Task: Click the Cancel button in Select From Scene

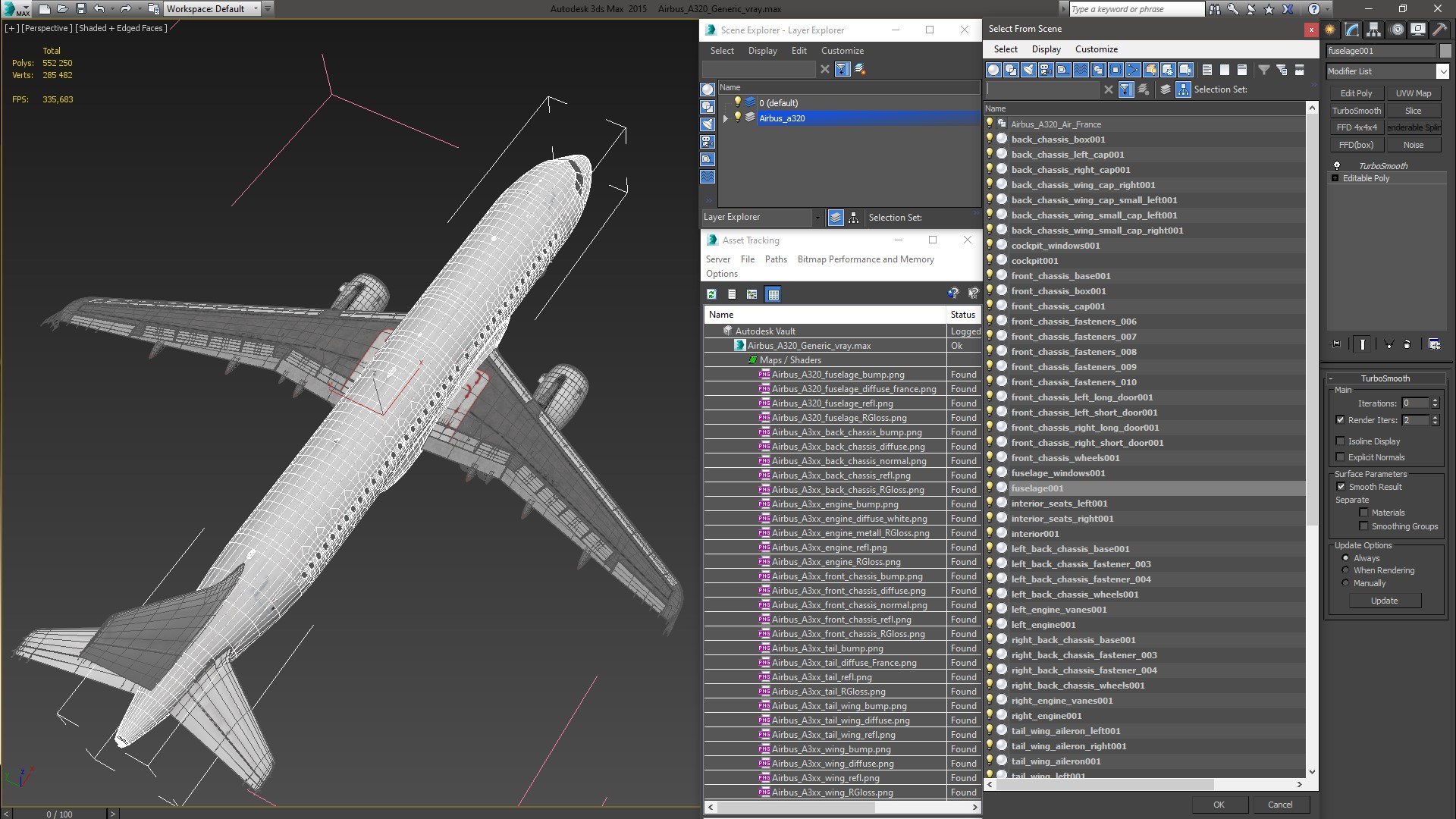Action: pos(1280,805)
